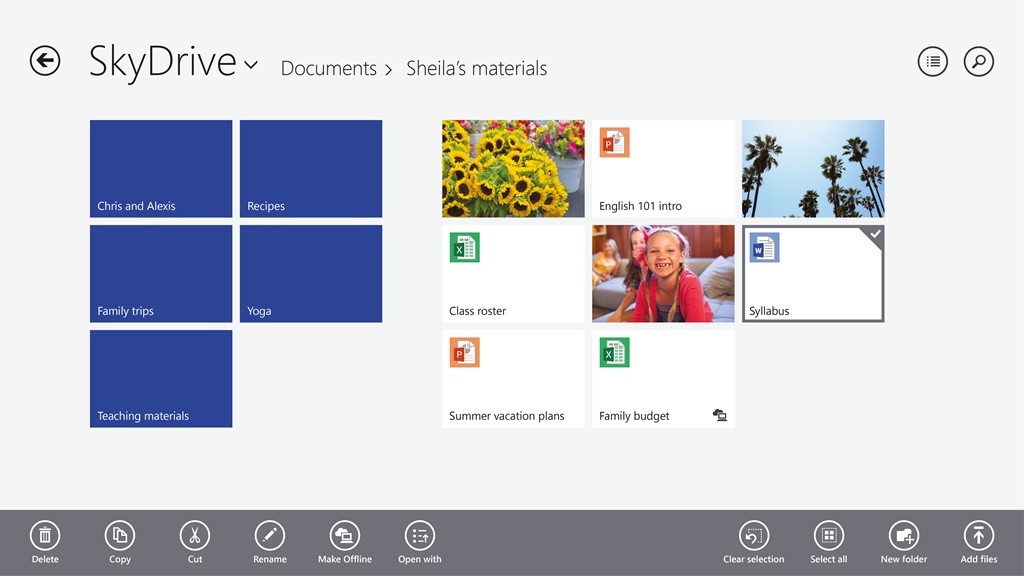Click the PowerPoint icon on Summer vacation plans
This screenshot has width=1024, height=576.
[464, 353]
